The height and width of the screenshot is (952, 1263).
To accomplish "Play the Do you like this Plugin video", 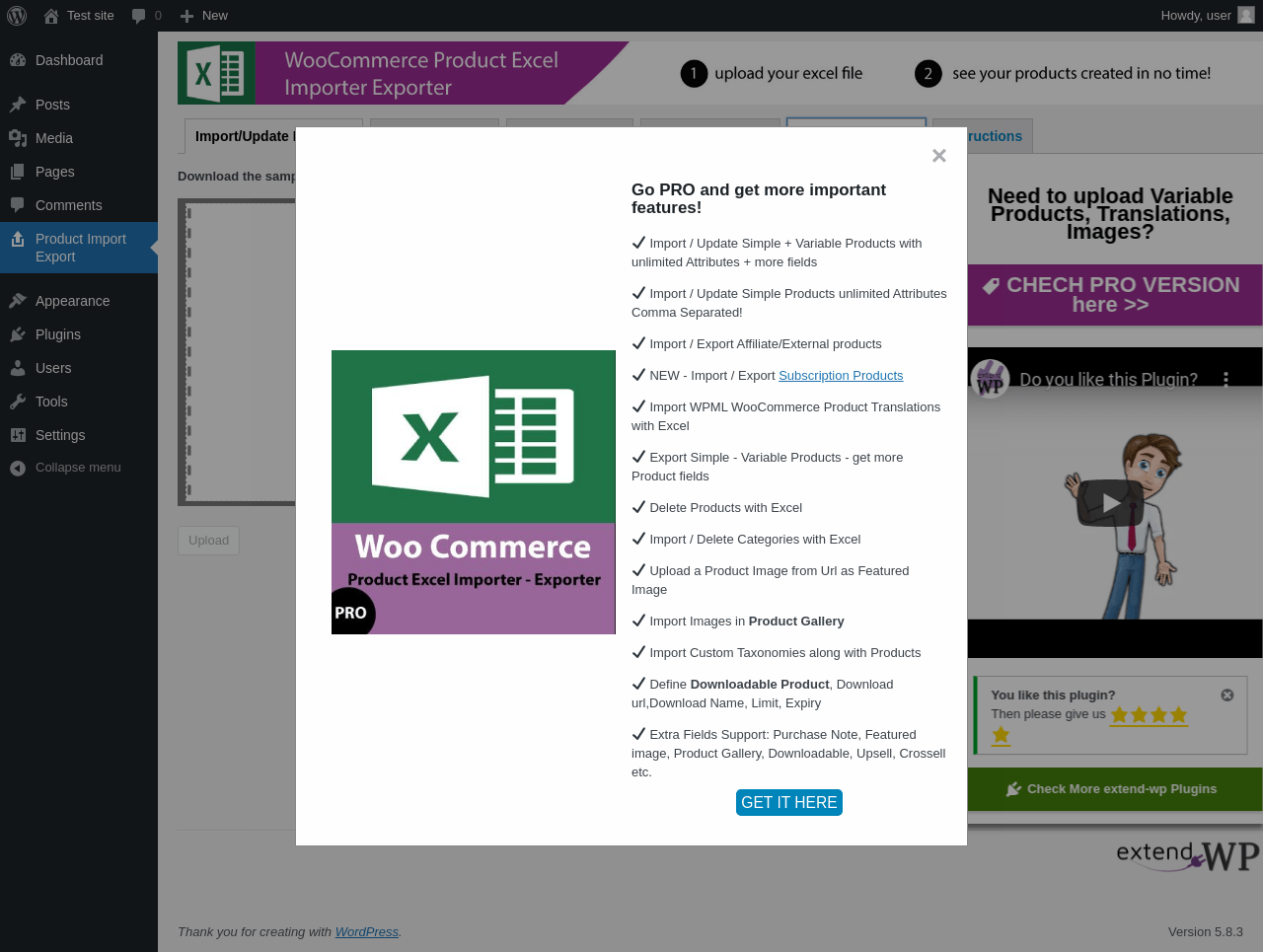I will 1110,503.
